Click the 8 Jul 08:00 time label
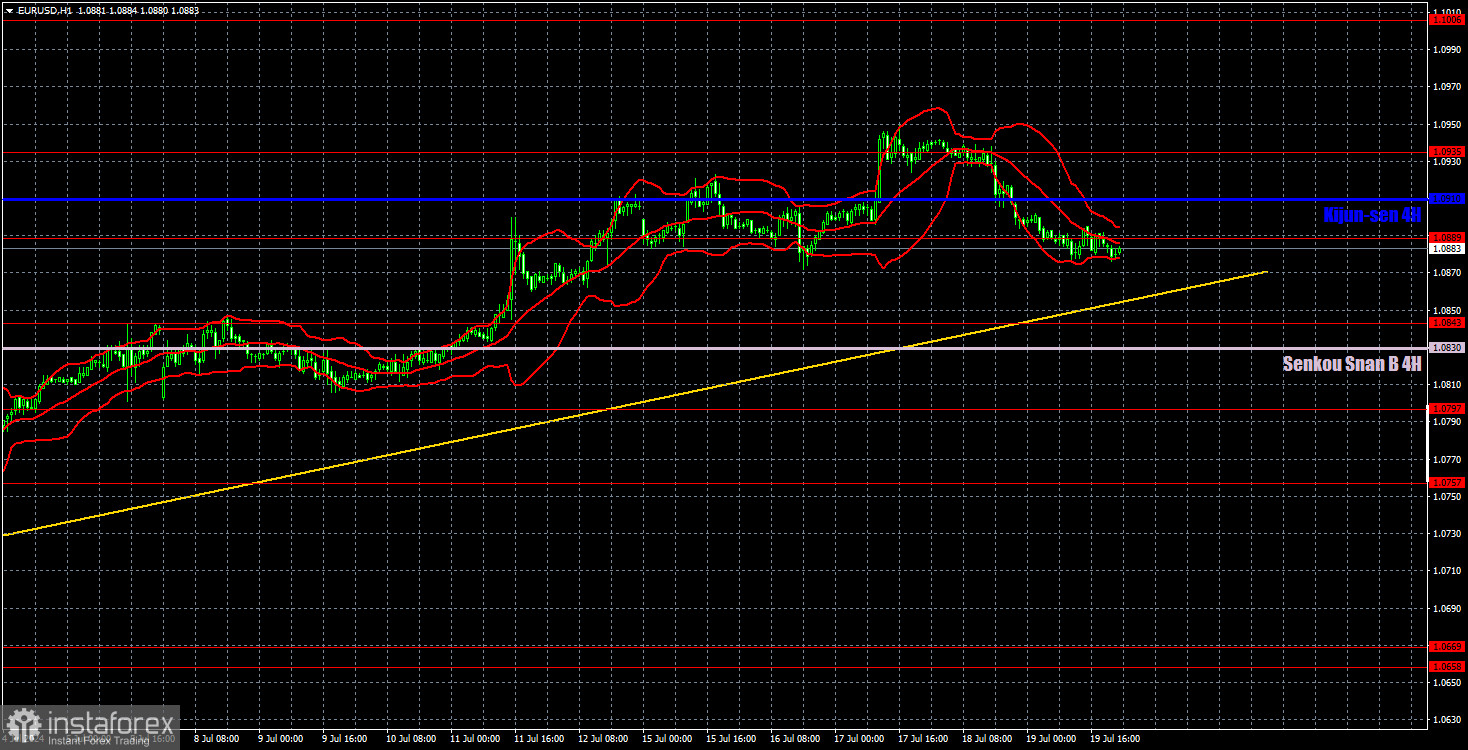Screen dimensions: 1468x750 (x=214, y=740)
